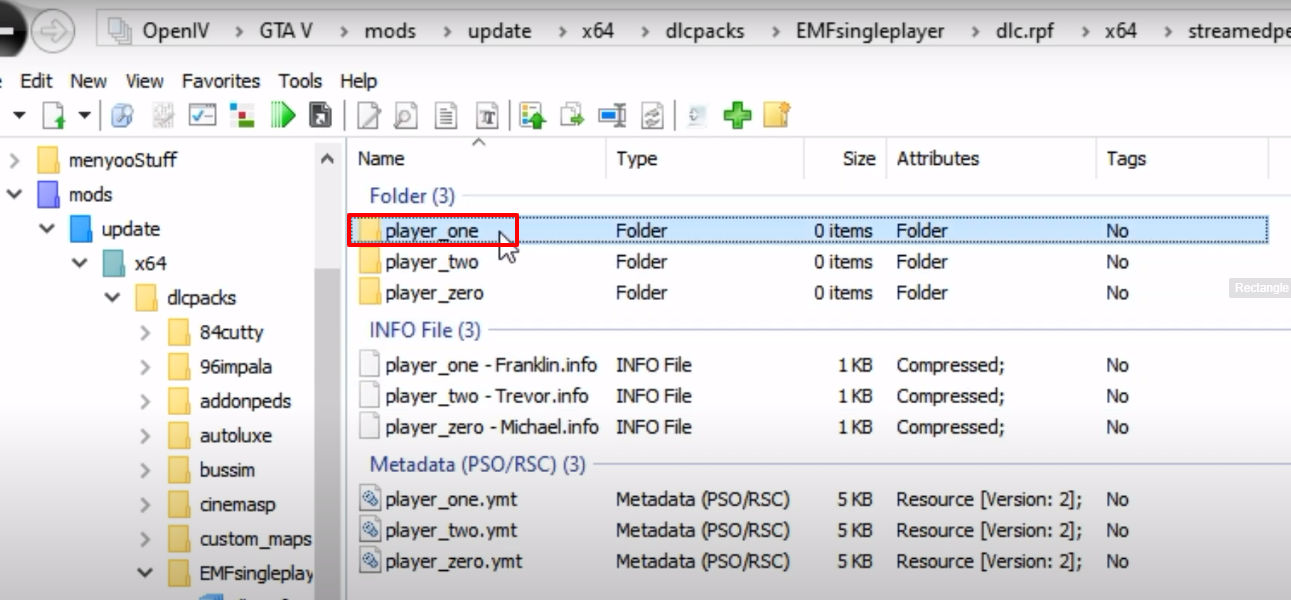Viewport: 1291px width, 600px height.
Task: Select cinemasp folder in tree
Action: 237,505
